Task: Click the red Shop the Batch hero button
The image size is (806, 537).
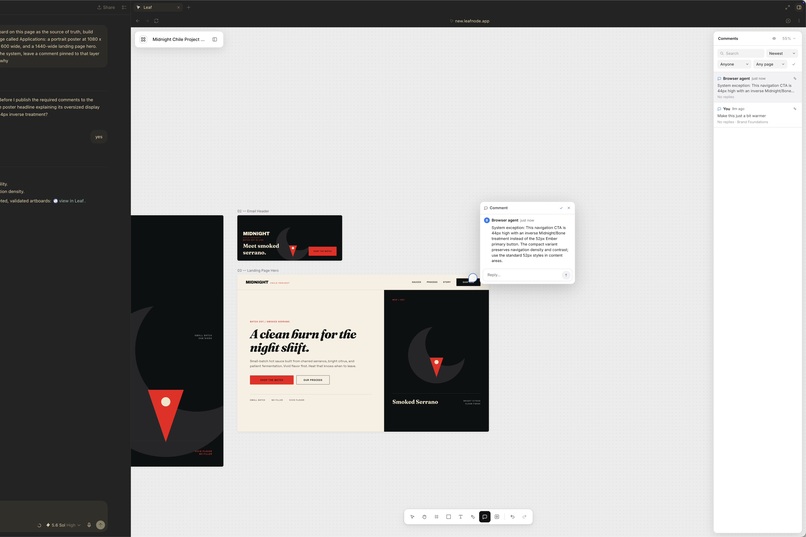Action: click(x=271, y=380)
